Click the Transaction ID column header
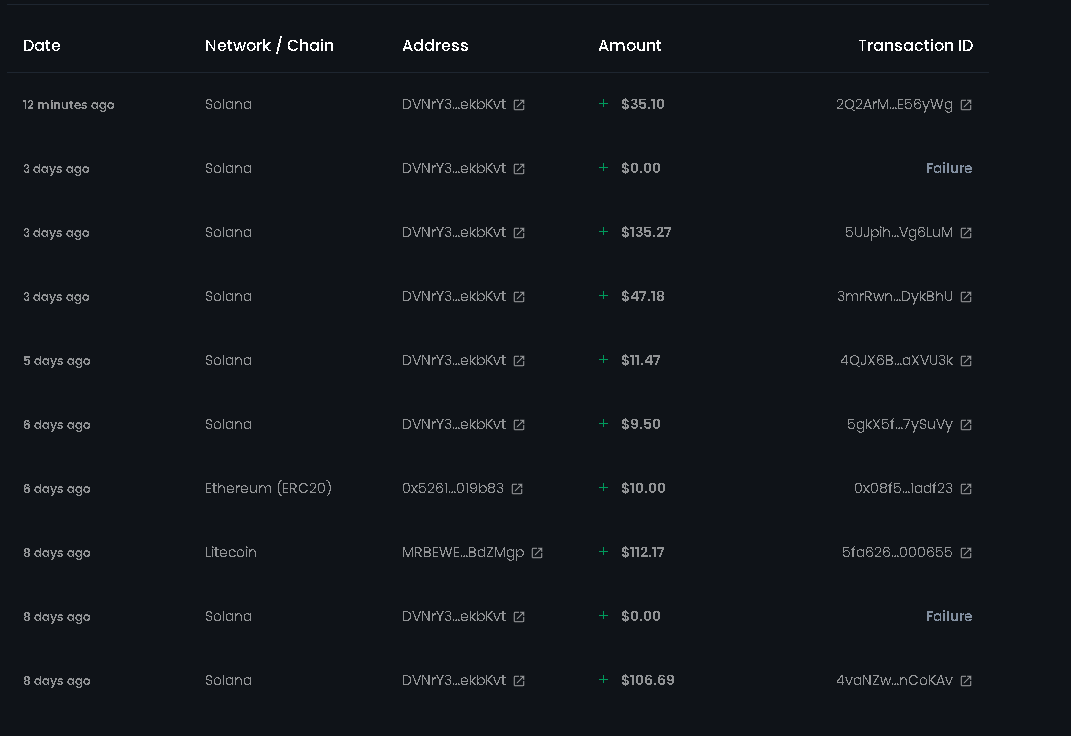 (x=915, y=46)
